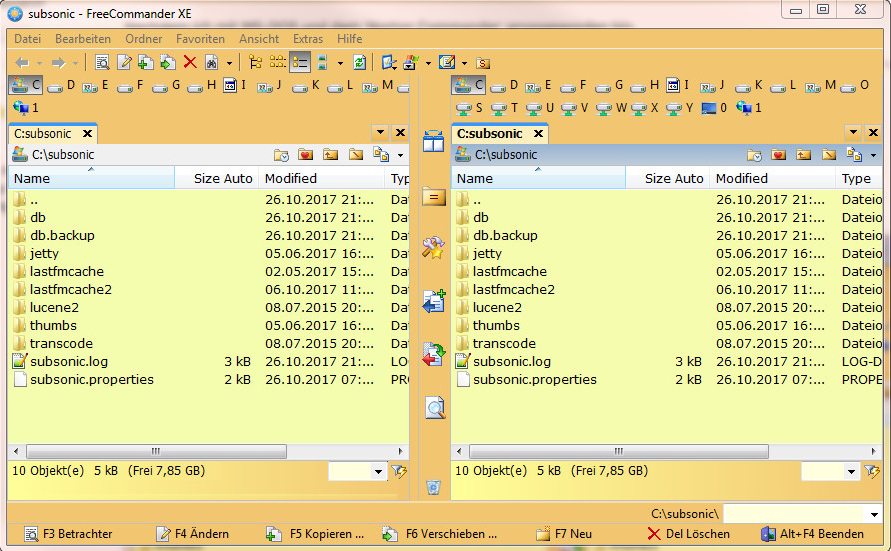Viewport: 891px width, 551px height.
Task: Click the refresh icon in the top toolbar
Action: tap(359, 62)
